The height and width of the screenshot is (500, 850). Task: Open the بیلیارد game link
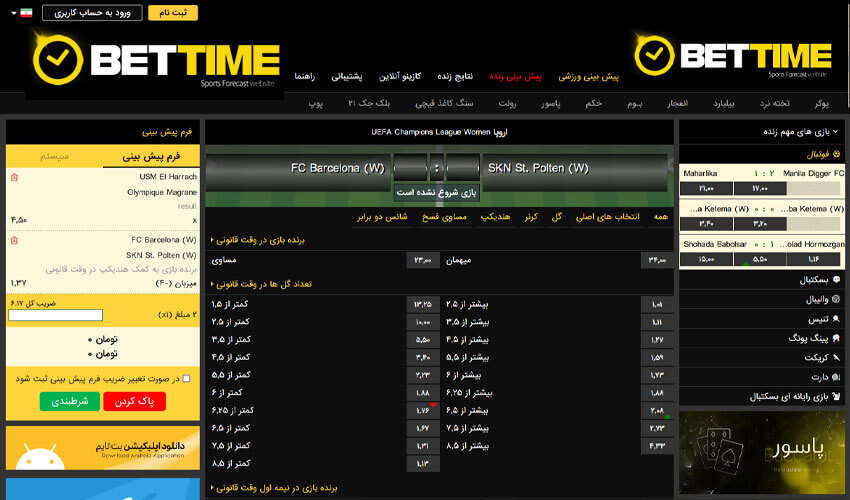point(724,103)
